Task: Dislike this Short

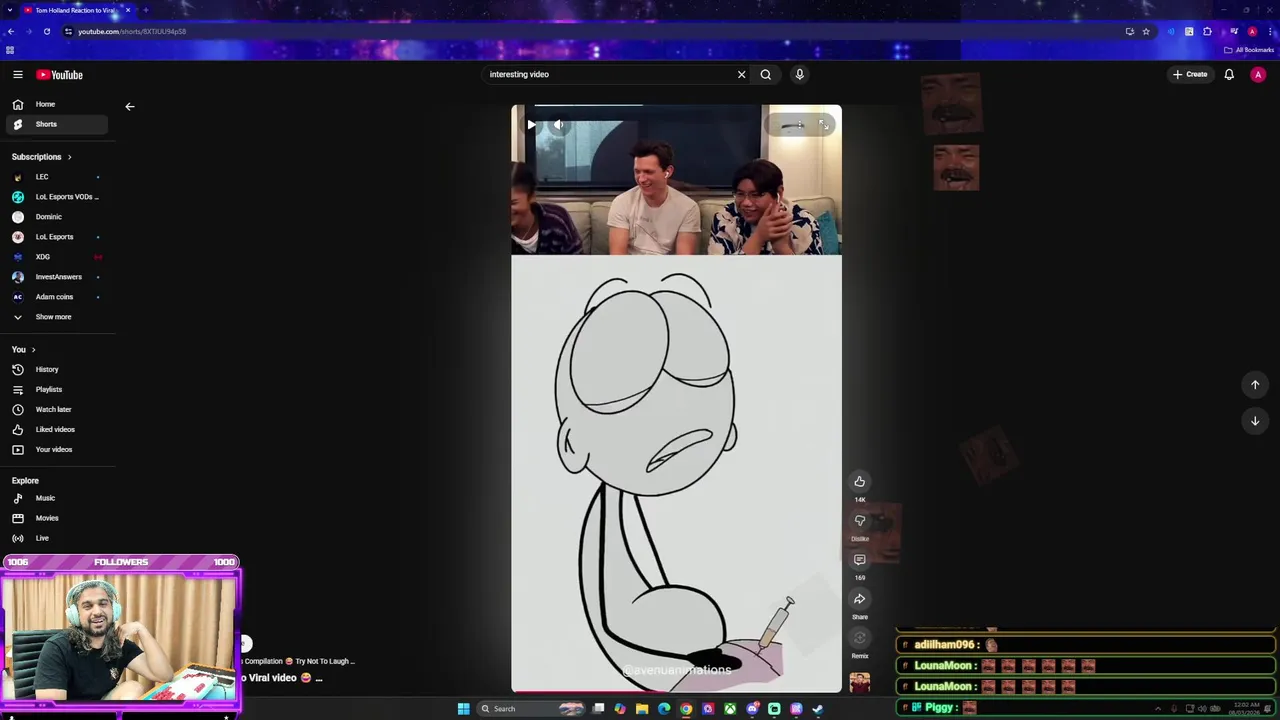Action: coord(859,521)
